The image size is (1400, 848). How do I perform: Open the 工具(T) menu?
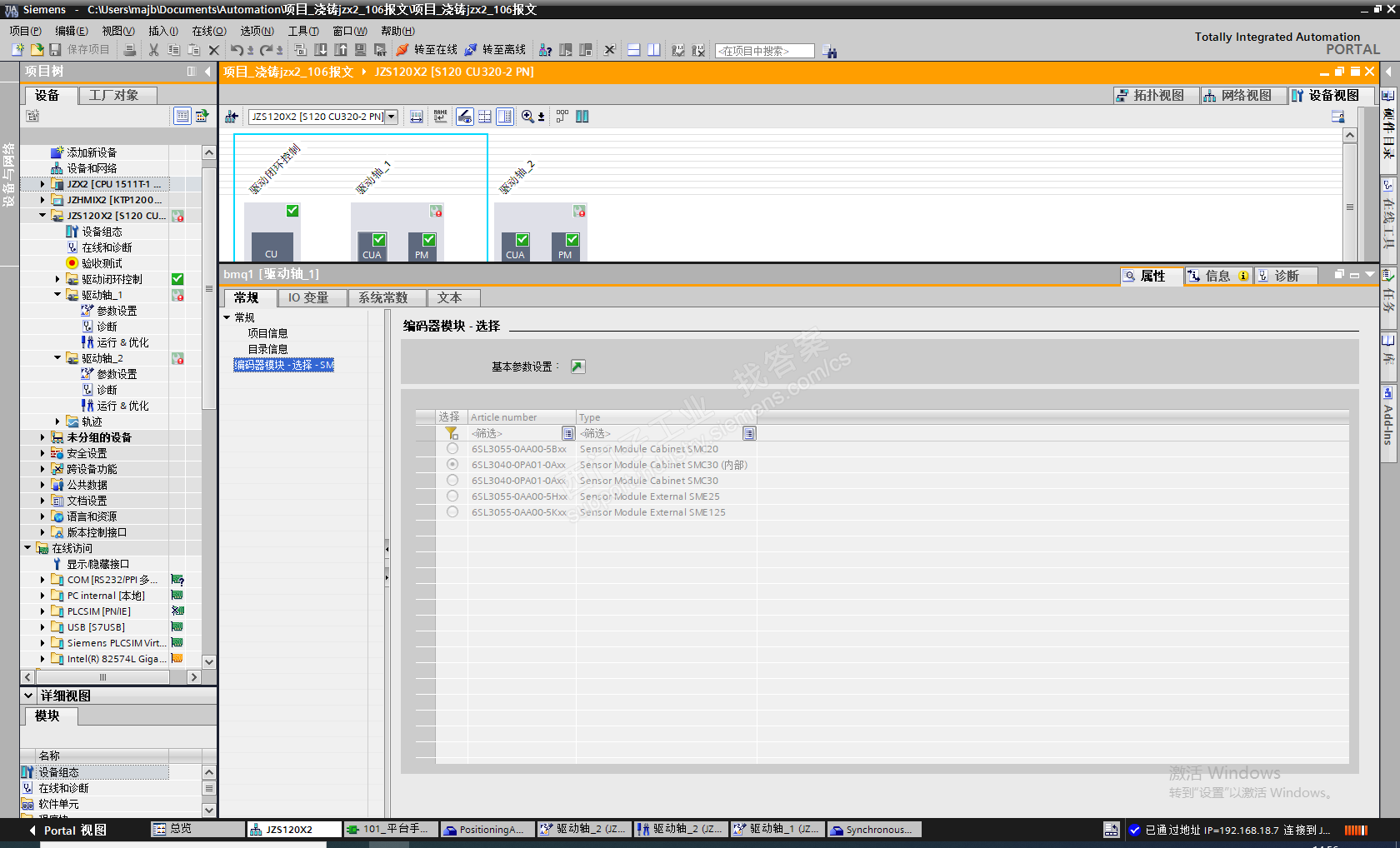(303, 31)
